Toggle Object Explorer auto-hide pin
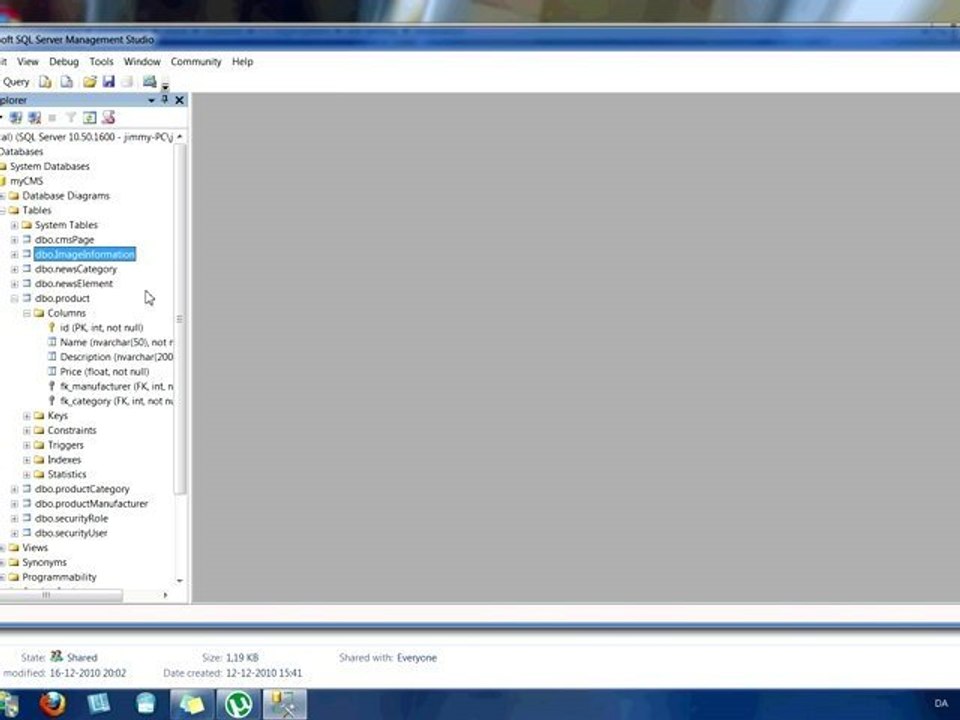 165,100
